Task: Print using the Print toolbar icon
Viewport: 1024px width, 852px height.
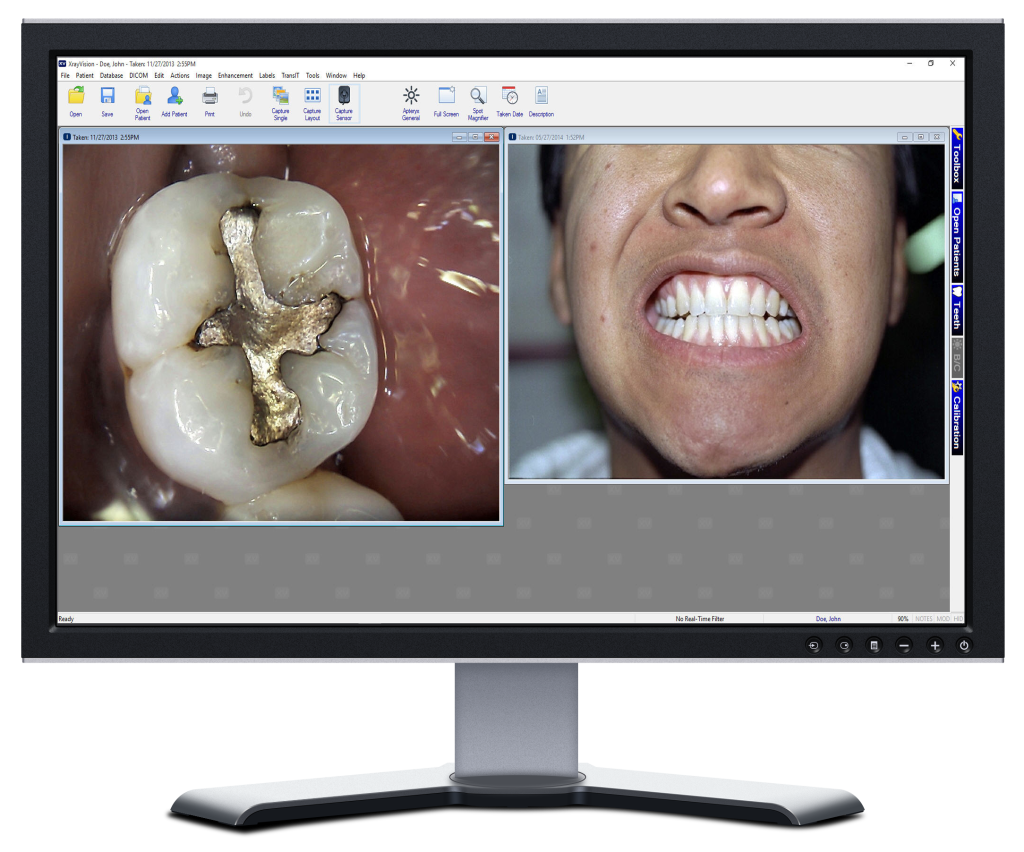Action: 210,97
